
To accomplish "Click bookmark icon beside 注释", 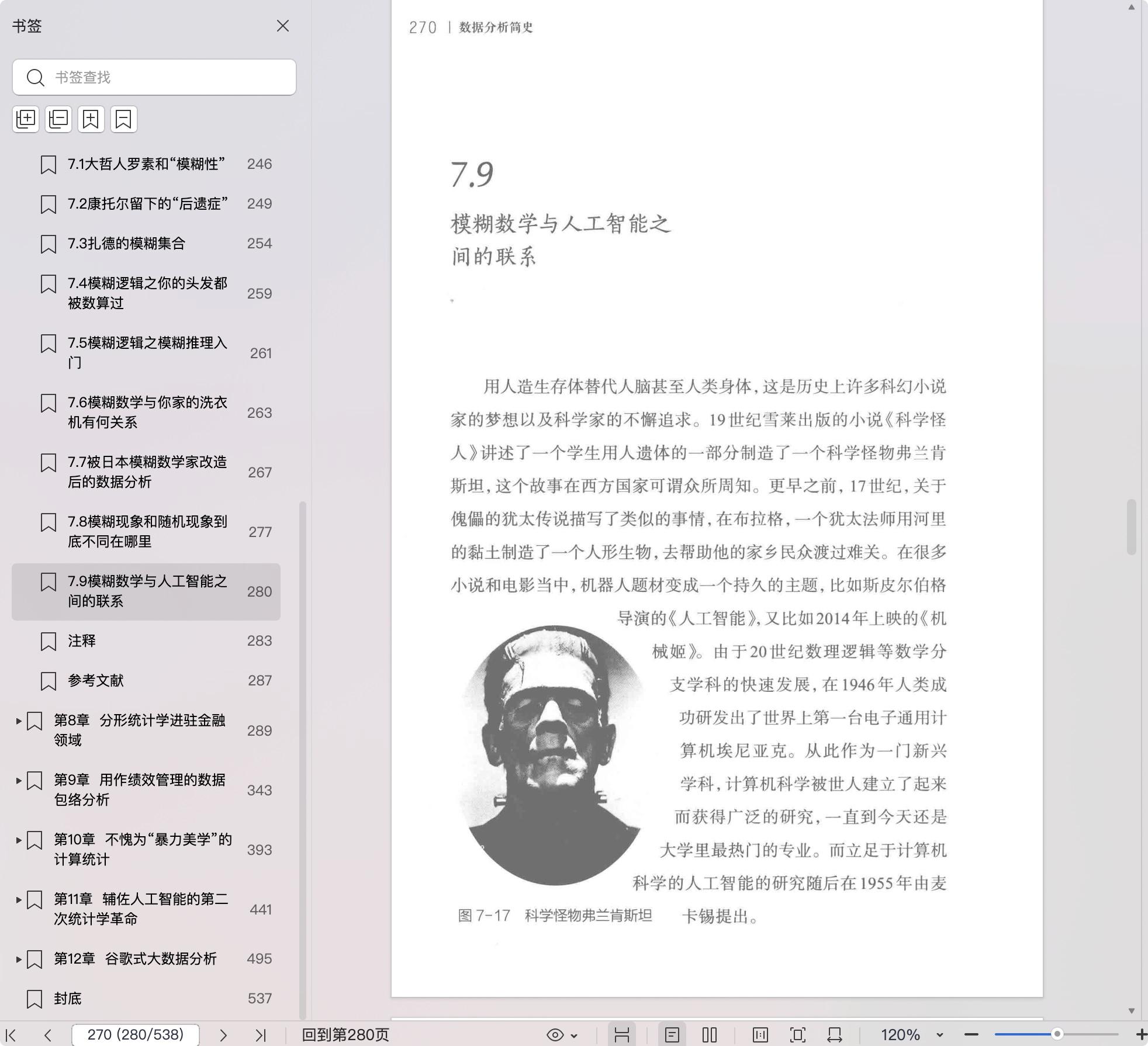I will (x=49, y=642).
